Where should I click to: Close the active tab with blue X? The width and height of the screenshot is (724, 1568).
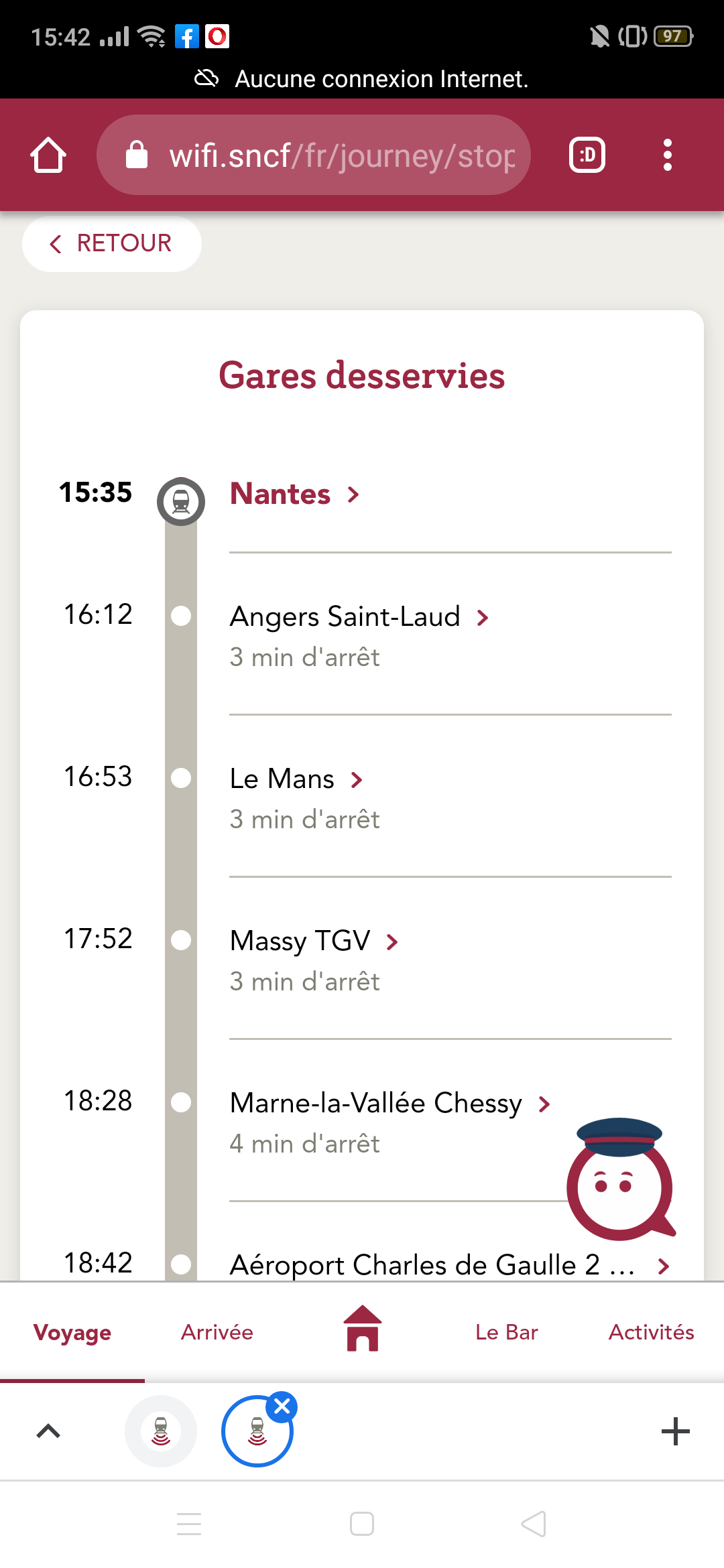point(282,1407)
